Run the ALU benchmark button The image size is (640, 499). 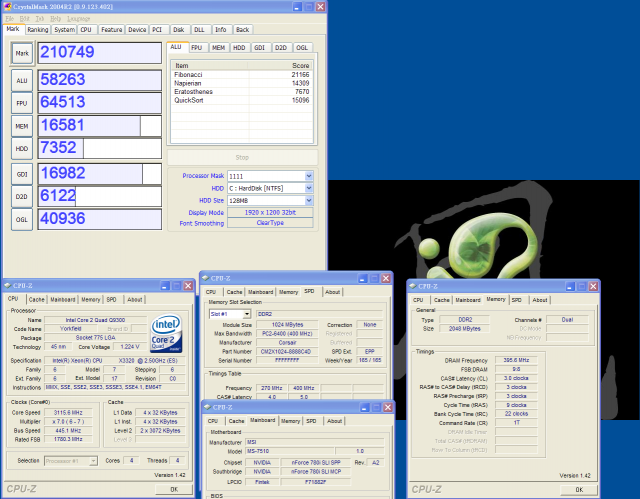(22, 80)
